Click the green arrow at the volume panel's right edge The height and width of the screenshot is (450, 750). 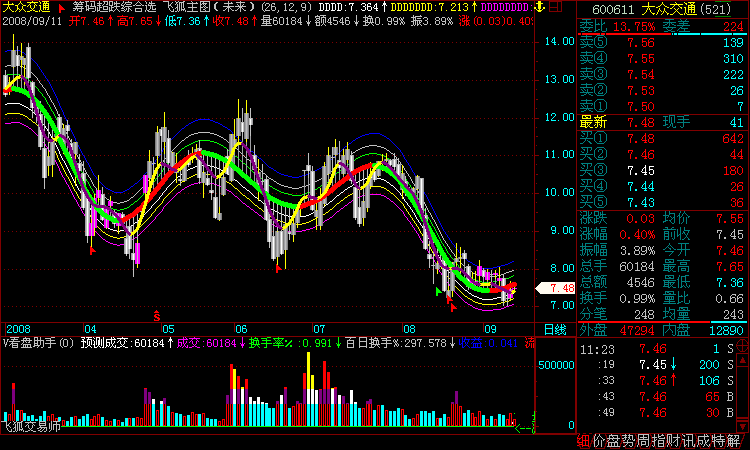tap(524, 428)
